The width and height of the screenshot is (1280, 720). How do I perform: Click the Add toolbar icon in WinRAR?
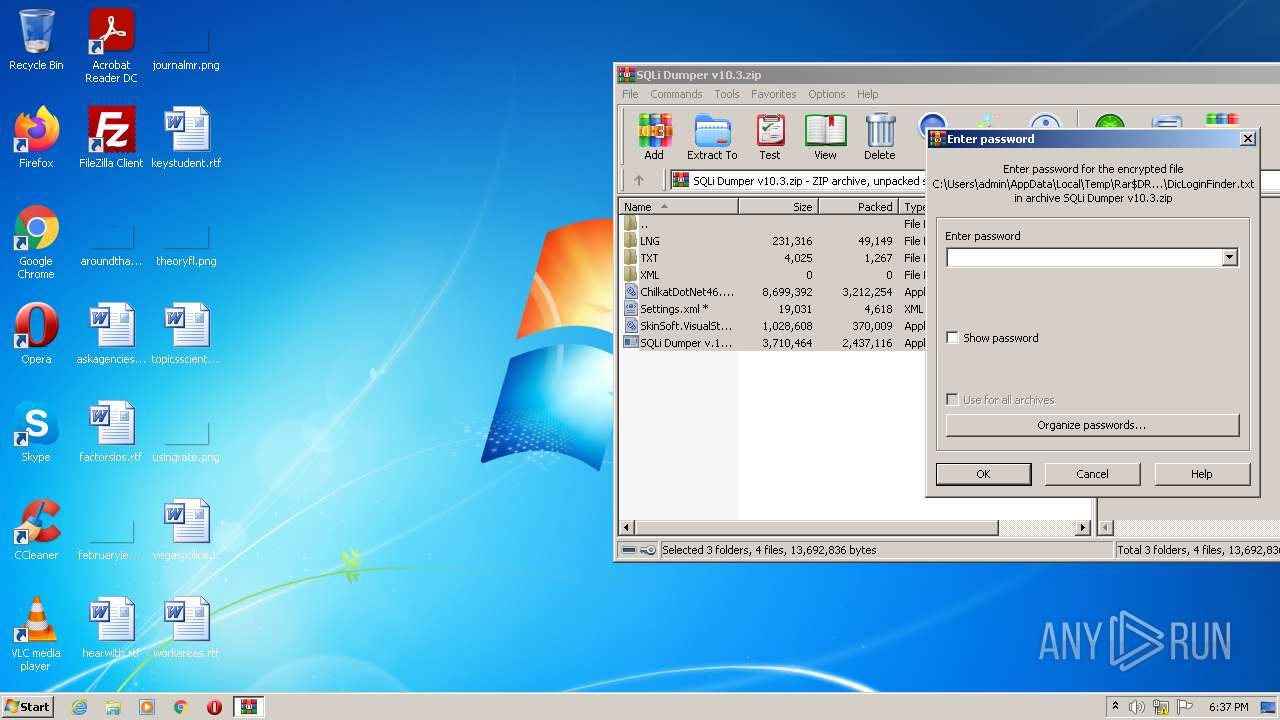[x=654, y=137]
